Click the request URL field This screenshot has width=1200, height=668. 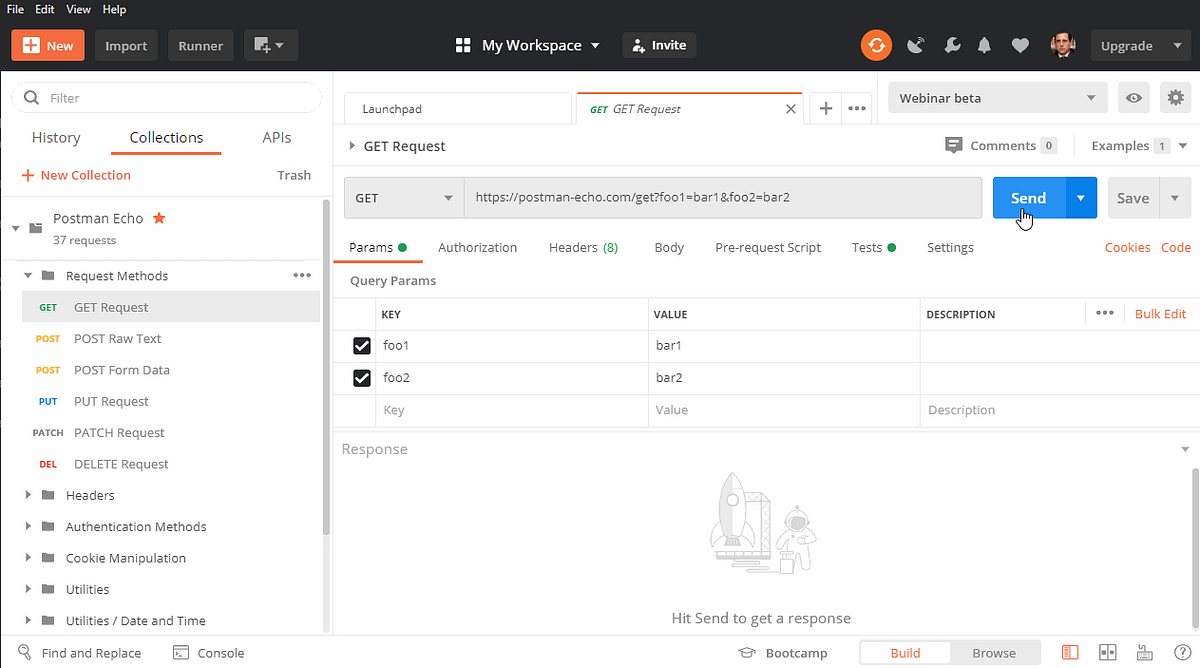point(722,197)
